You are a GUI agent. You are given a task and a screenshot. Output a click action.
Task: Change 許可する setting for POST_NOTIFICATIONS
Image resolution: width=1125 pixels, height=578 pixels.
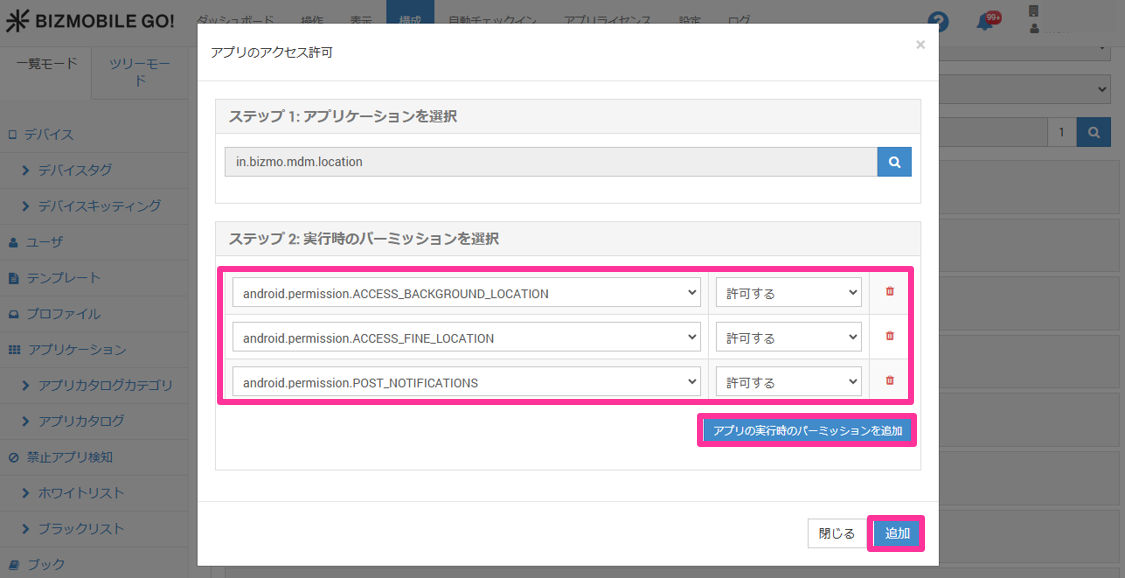788,382
